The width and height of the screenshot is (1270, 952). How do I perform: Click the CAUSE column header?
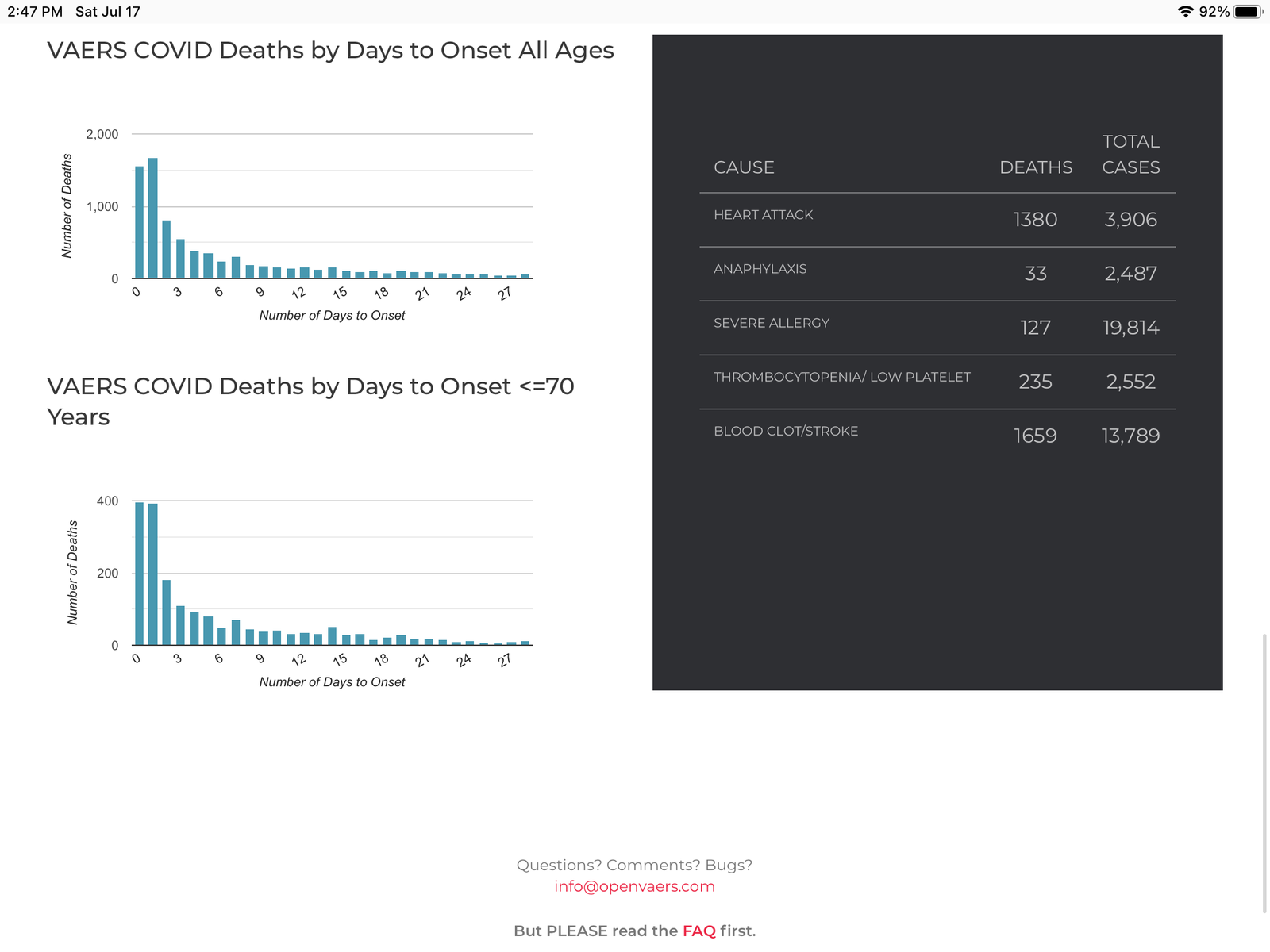(x=744, y=167)
